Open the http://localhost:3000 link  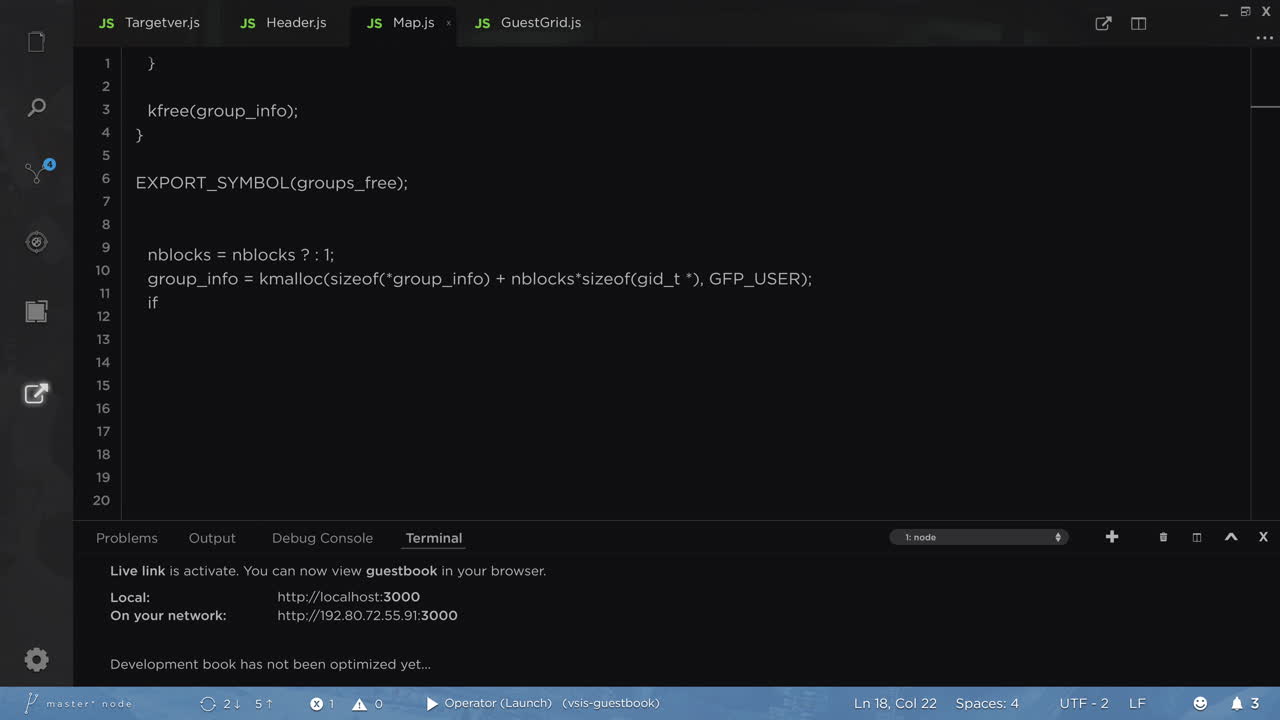tap(348, 596)
